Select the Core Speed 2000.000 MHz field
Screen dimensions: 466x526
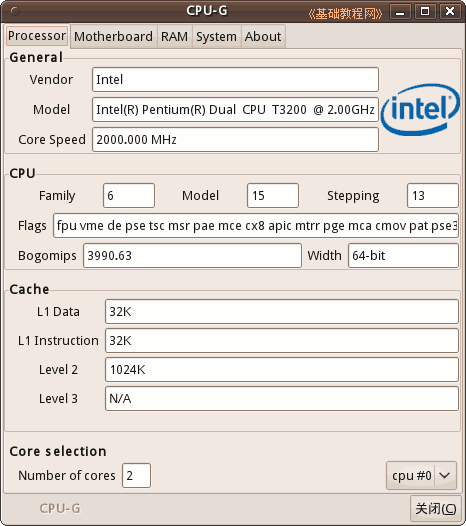[236, 140]
